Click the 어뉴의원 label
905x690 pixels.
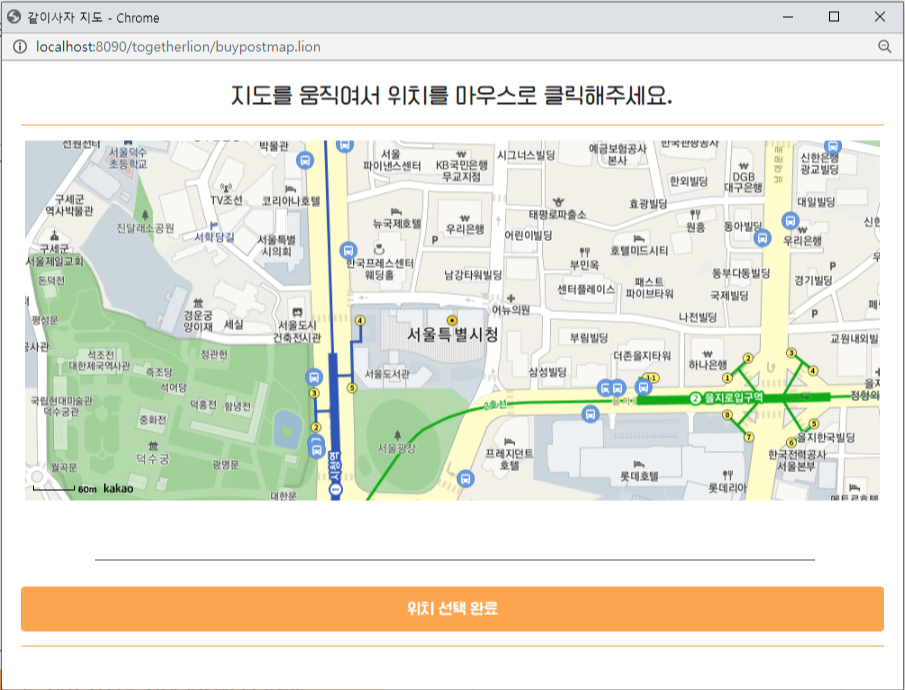tap(511, 310)
